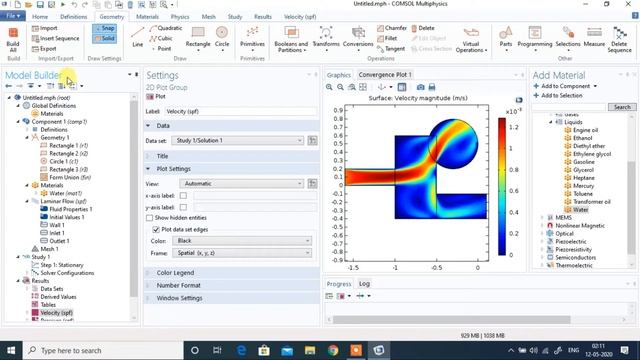Open Chrome from the taskbar
The image size is (640, 360).
[333, 351]
